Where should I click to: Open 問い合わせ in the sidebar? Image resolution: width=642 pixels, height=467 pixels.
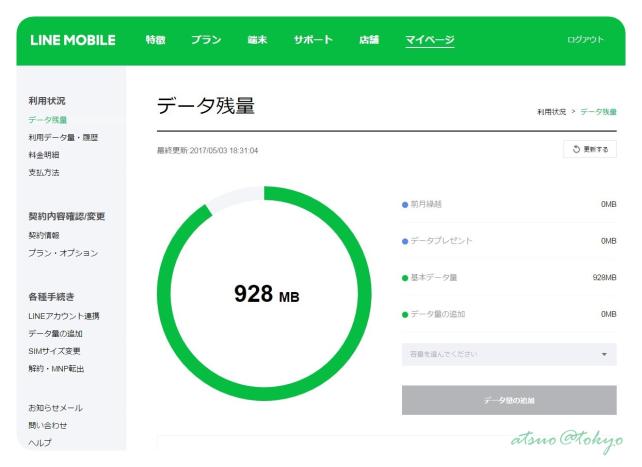47,425
